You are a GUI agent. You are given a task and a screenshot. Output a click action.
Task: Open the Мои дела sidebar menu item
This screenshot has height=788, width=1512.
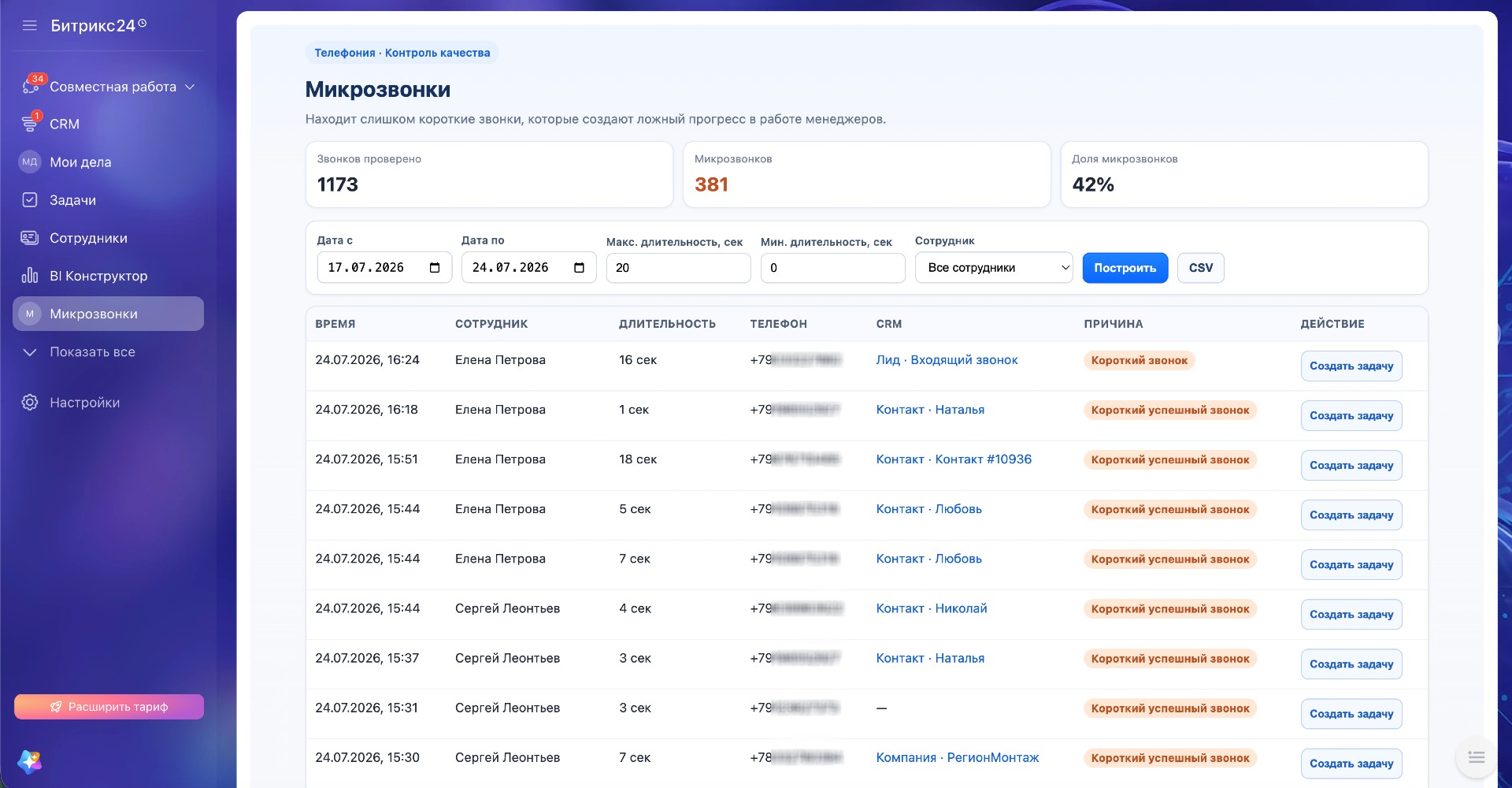(108, 162)
